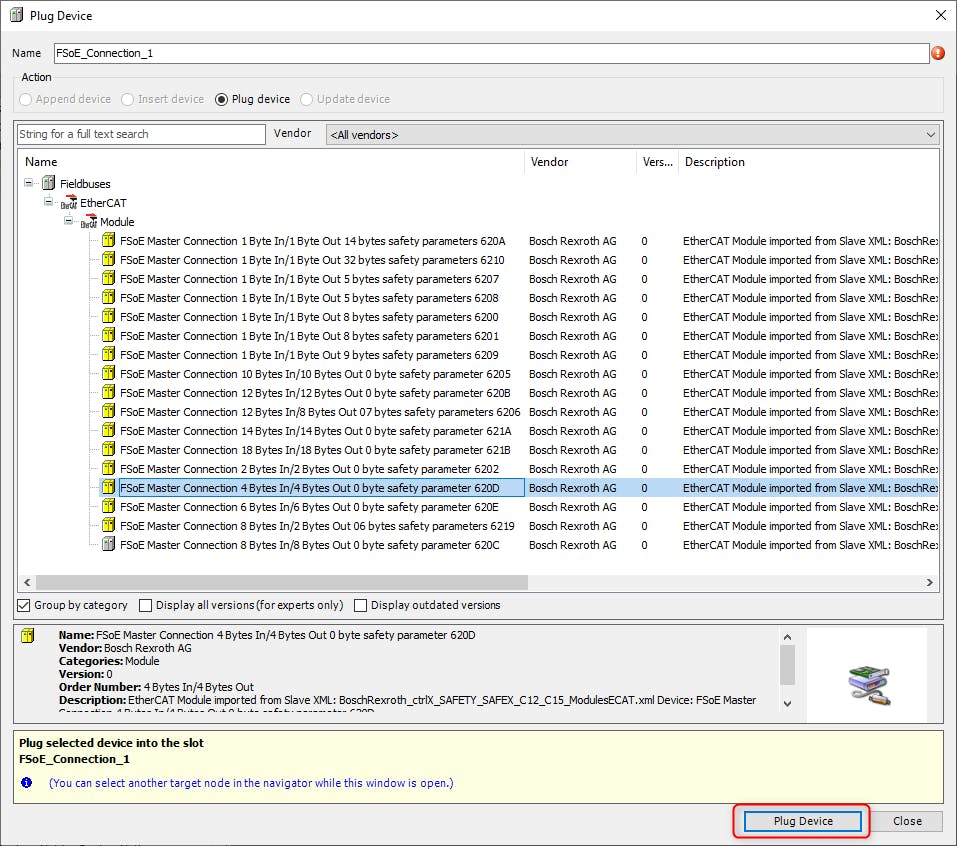Click icon of selected module 620D row
Viewport: 957px width, 846px height.
[109, 486]
